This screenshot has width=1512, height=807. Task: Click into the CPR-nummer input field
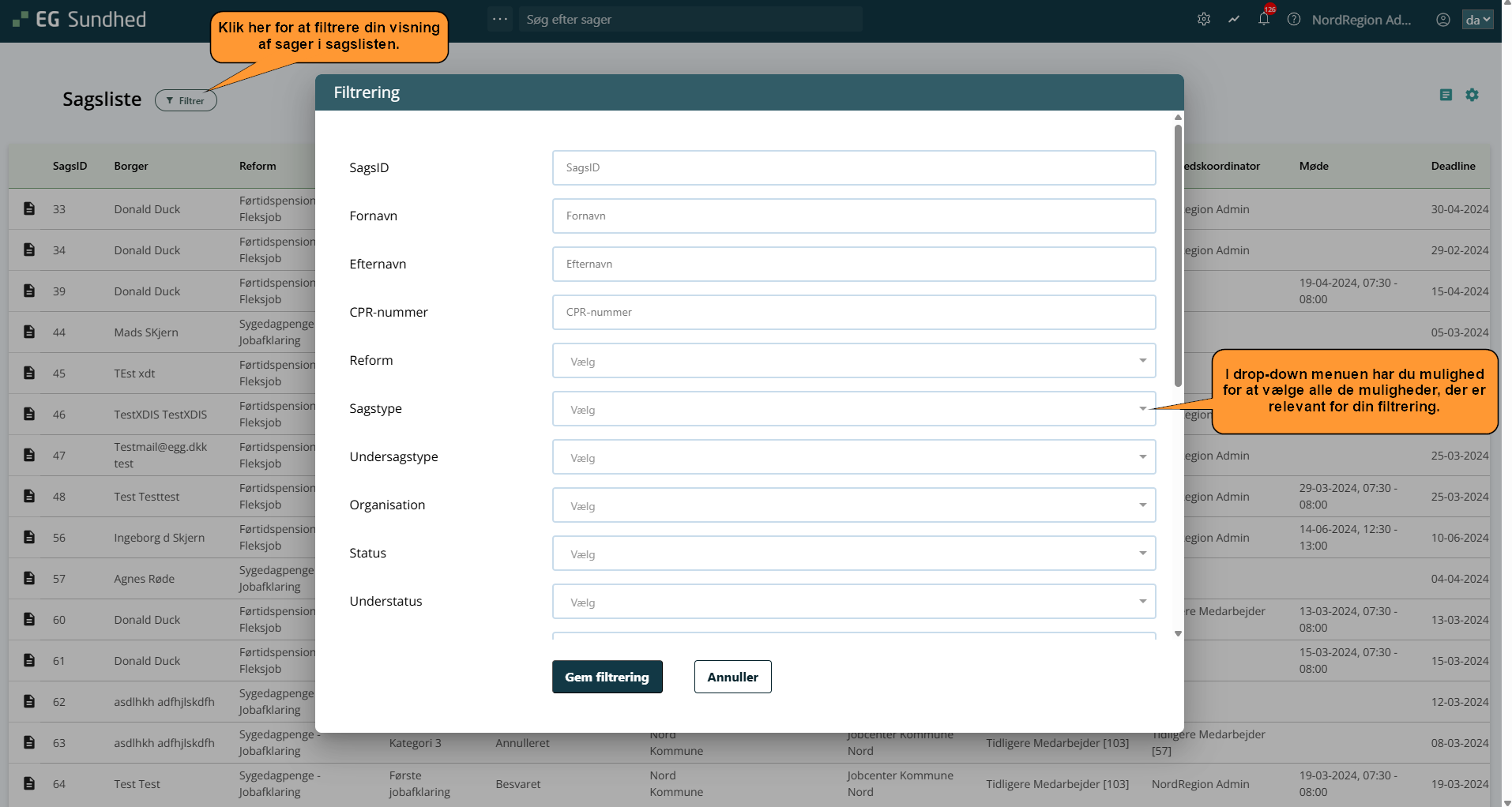click(x=854, y=312)
